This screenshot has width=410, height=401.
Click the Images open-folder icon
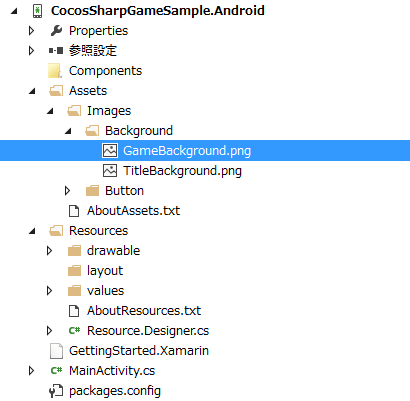pyautogui.click(x=74, y=111)
